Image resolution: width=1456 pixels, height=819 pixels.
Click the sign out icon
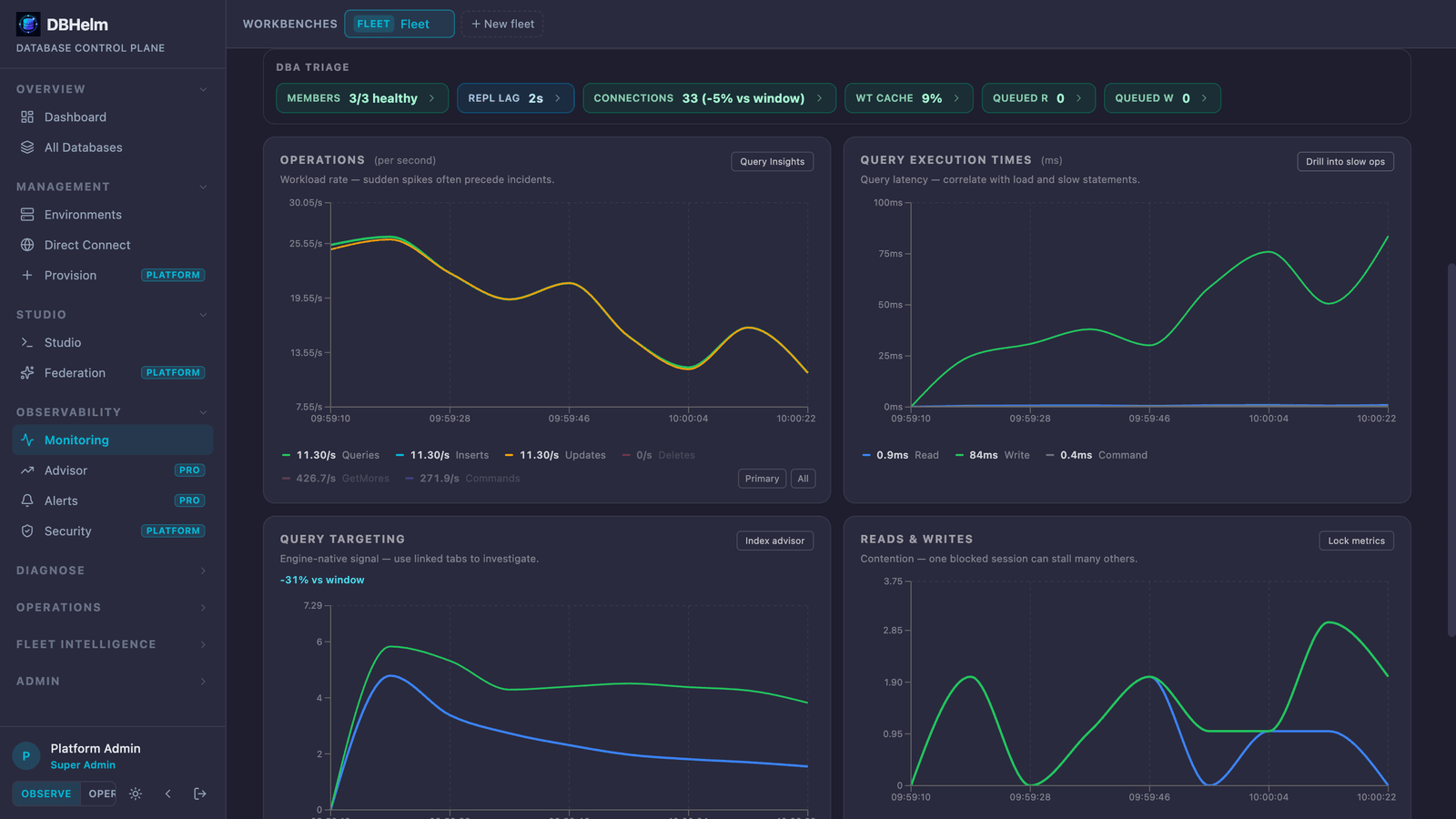click(200, 794)
